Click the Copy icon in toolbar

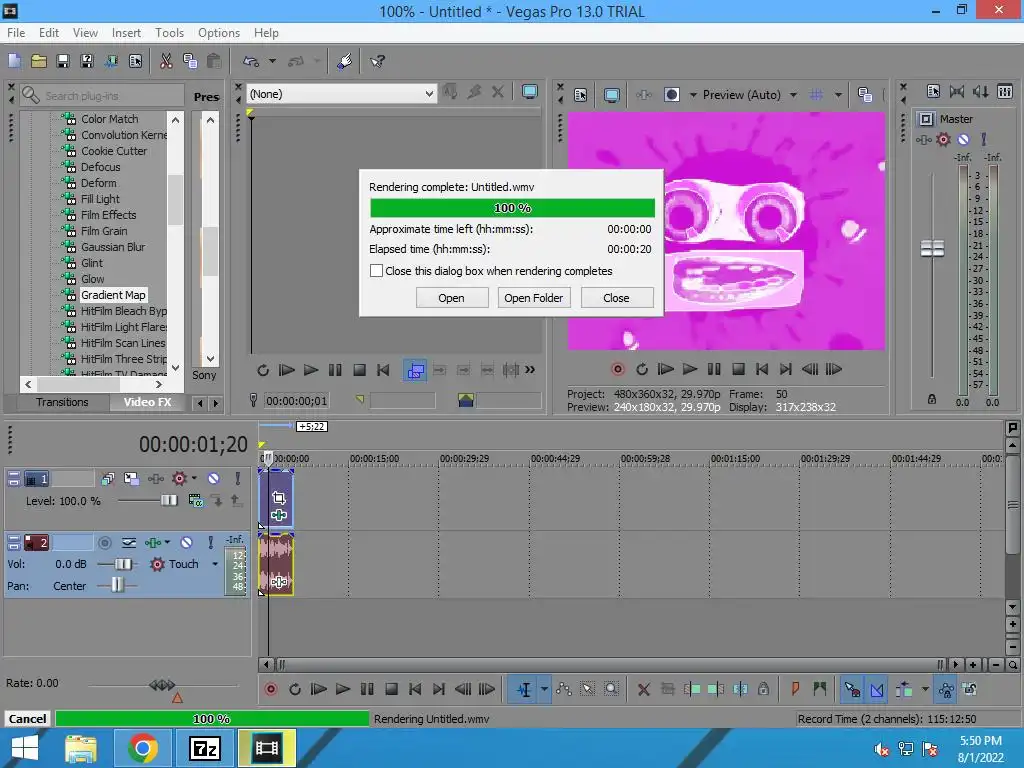[190, 61]
